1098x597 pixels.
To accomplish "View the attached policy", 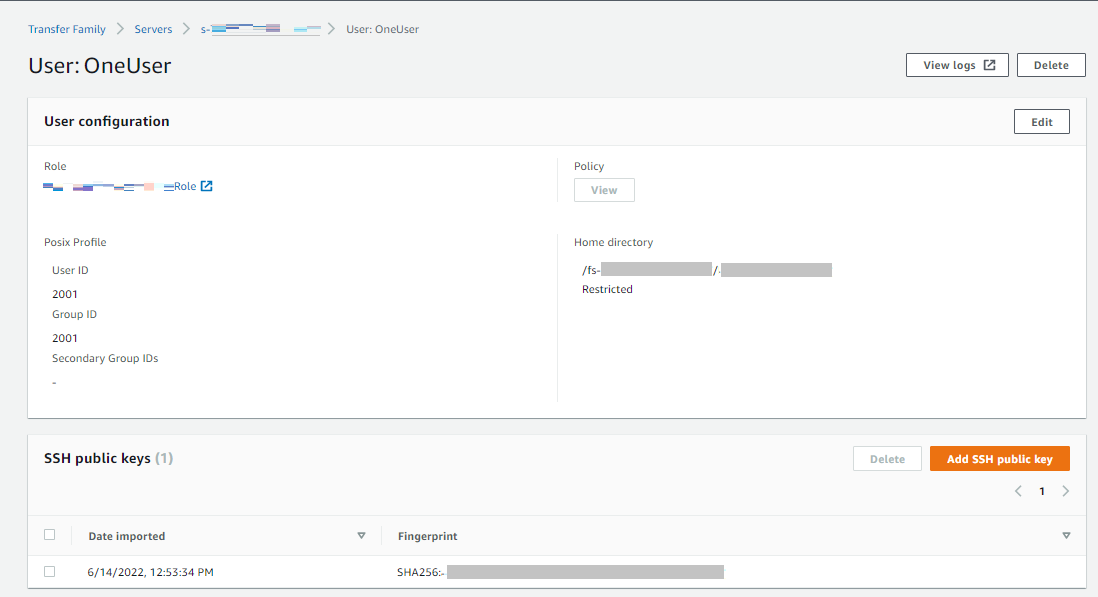I will 604,189.
